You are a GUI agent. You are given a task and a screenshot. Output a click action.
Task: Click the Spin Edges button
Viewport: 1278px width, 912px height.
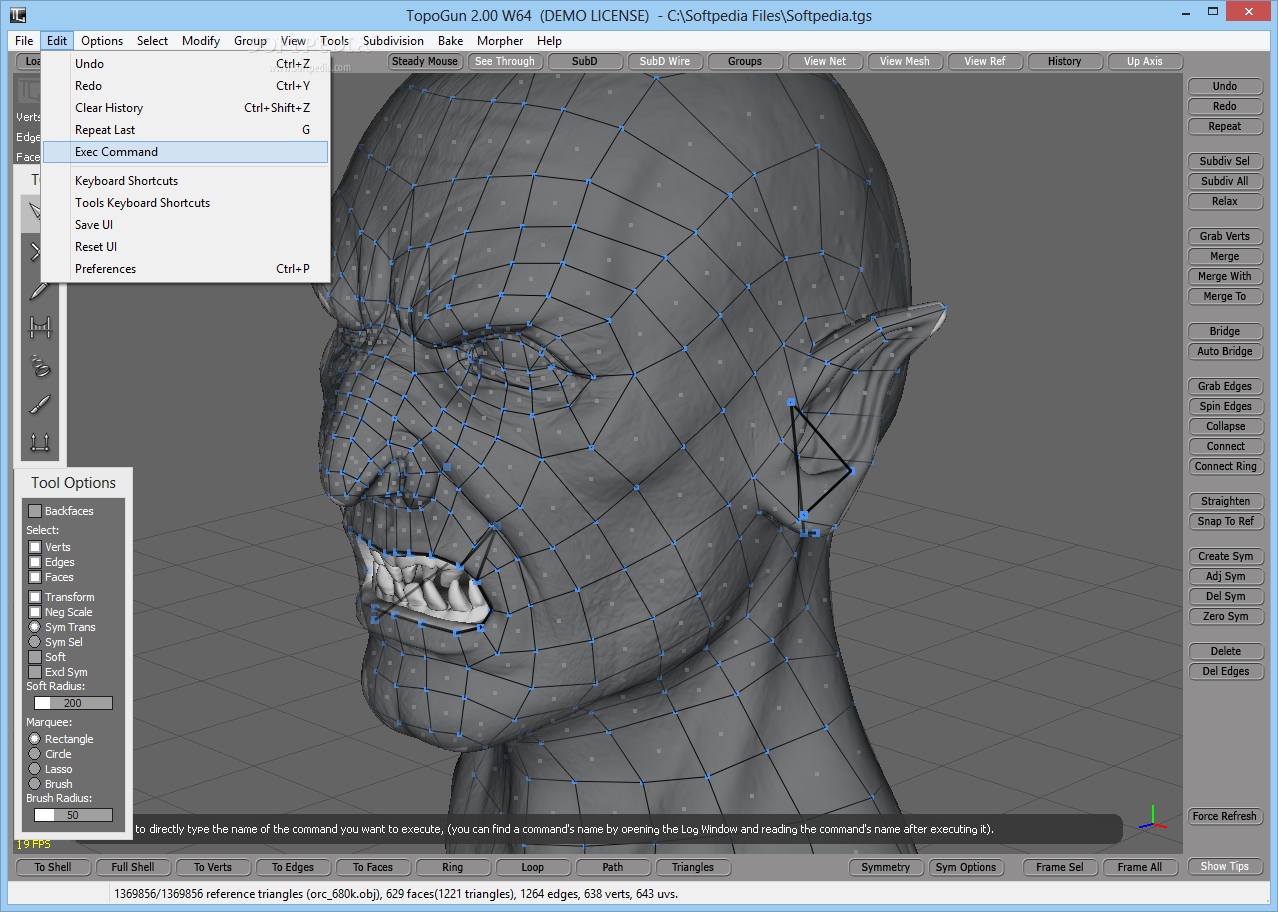coord(1225,406)
